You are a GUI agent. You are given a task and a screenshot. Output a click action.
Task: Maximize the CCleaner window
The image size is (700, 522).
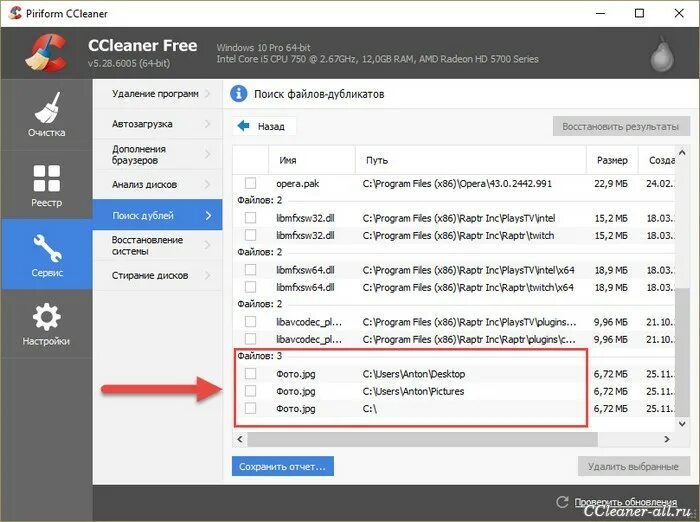(x=639, y=13)
